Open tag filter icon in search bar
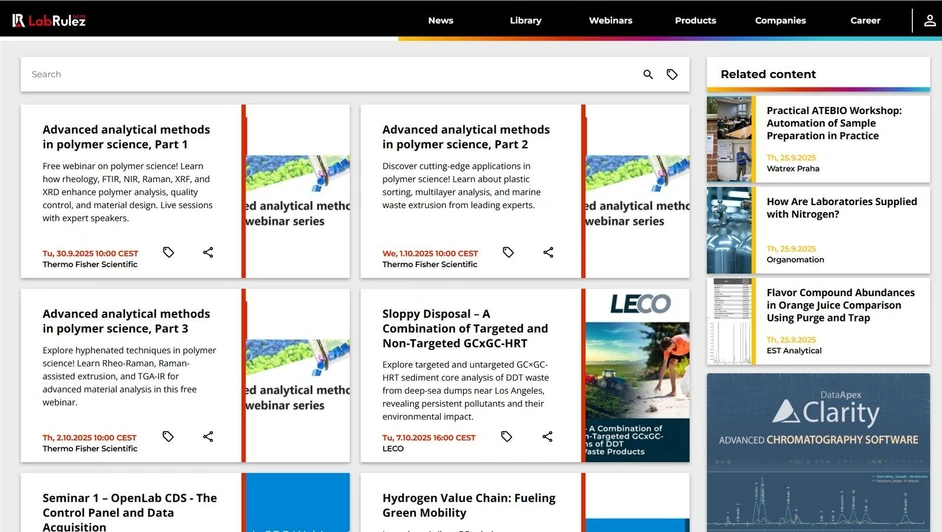 click(672, 74)
